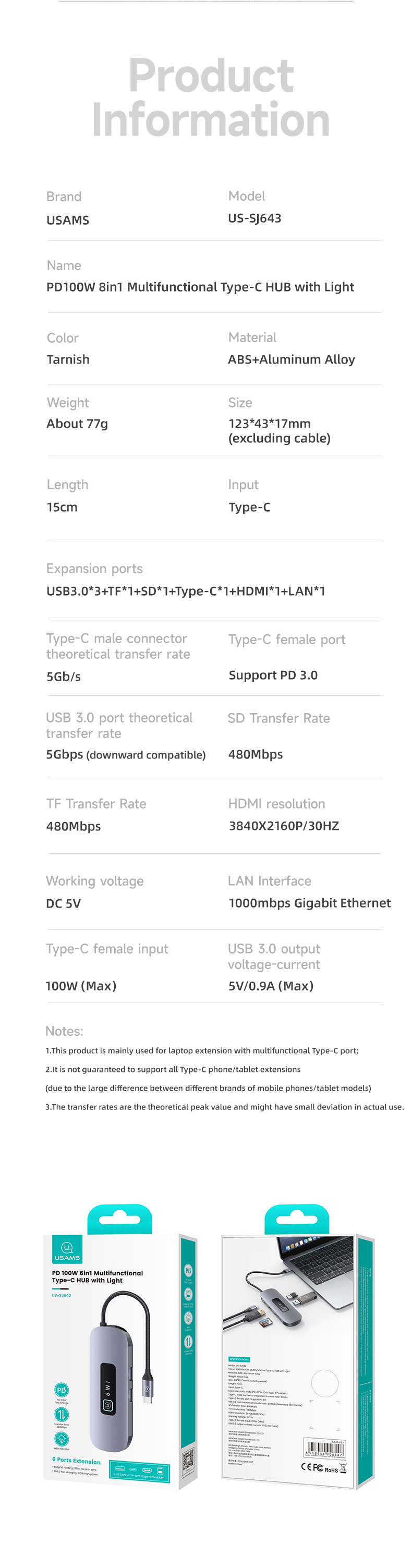Click the lightbulb indicator icon on box front

click(x=62, y=1438)
